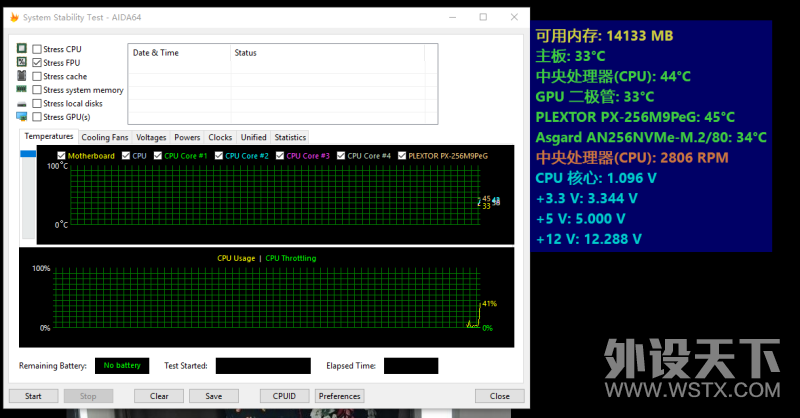This screenshot has height=418, width=800.
Task: Switch to the Powers tab
Action: point(187,137)
